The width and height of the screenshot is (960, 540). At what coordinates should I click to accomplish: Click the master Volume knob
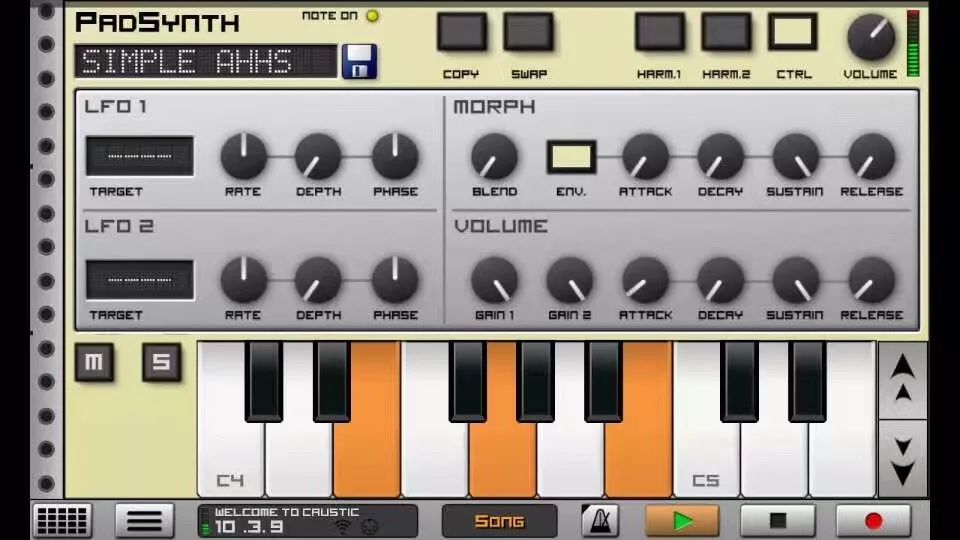(870, 38)
